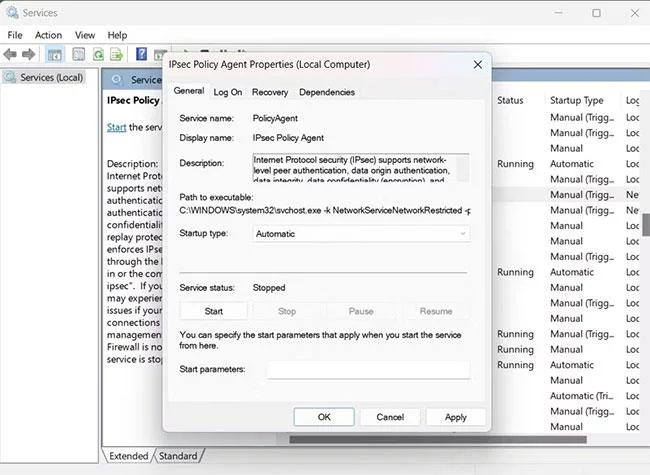Screen dimensions: 650x475
Task: Click the Description box scrollbar in the dialog
Action: tap(463, 168)
